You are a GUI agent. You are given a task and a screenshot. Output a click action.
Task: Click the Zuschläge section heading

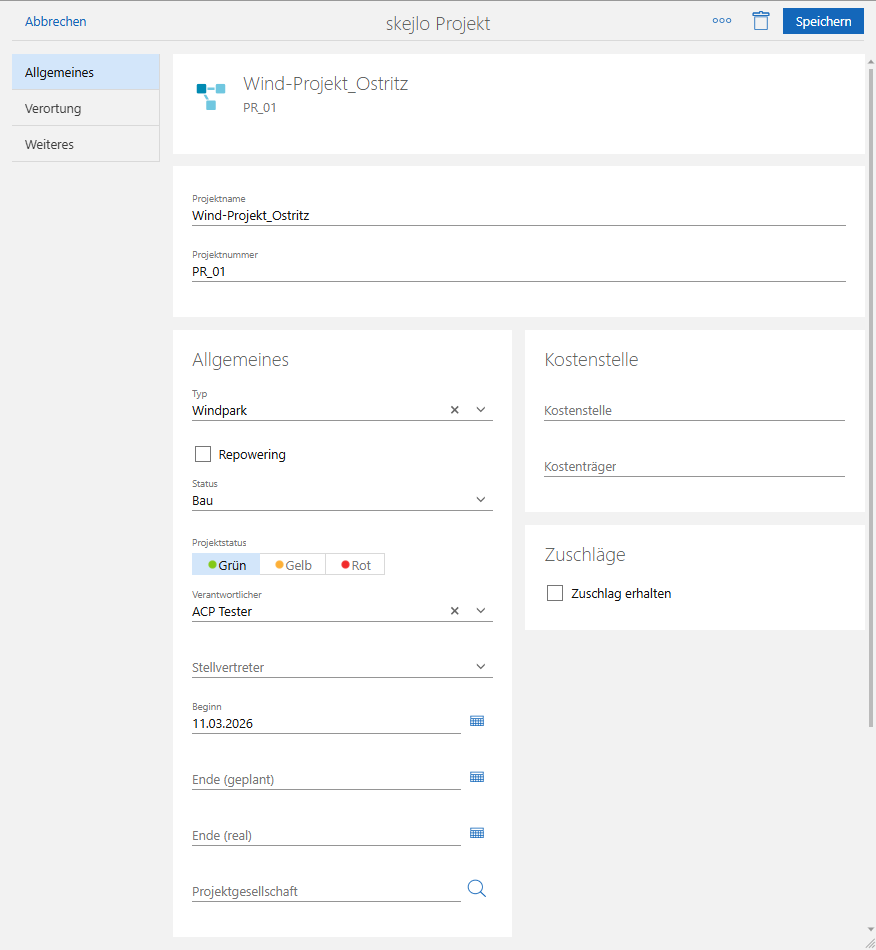coord(585,554)
